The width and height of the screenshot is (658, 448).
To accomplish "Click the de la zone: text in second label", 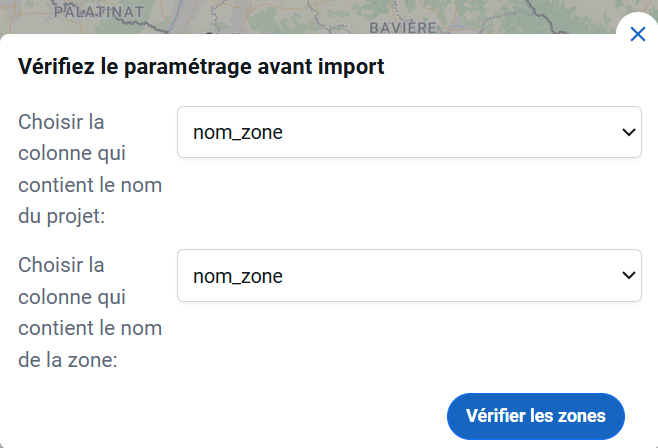I will point(68,360).
